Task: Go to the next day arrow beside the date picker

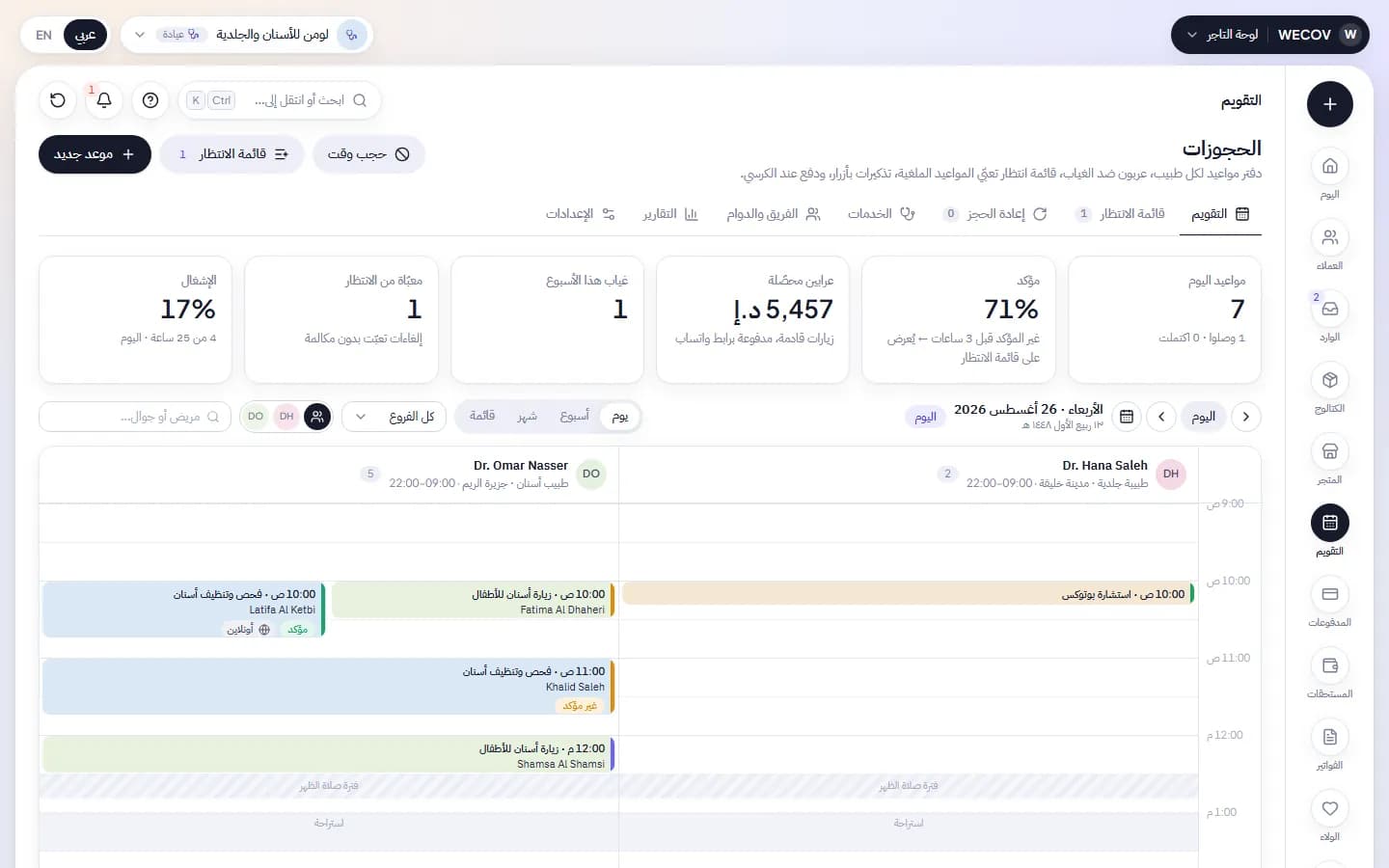Action: (x=1161, y=417)
